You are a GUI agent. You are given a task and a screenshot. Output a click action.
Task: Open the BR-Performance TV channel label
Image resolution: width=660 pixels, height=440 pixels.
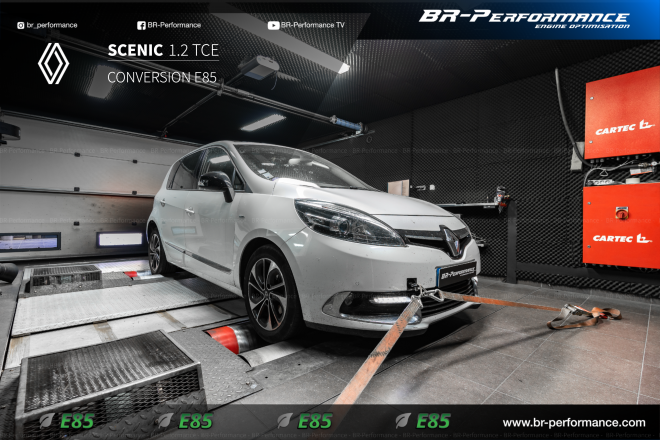(315, 25)
